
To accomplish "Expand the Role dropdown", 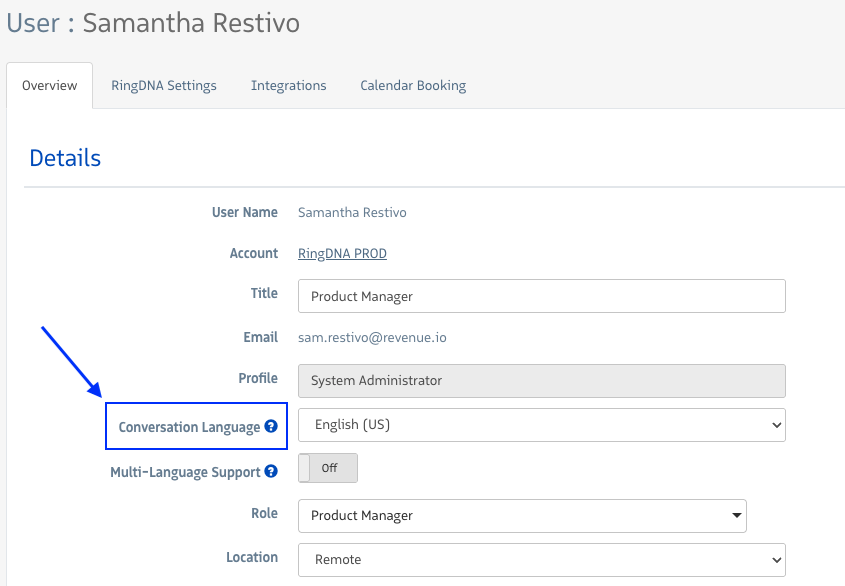I will (x=522, y=516).
